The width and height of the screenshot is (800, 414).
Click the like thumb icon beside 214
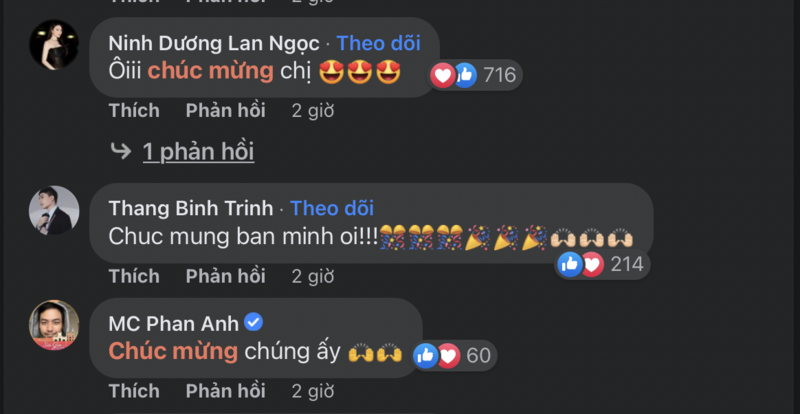pos(570,264)
